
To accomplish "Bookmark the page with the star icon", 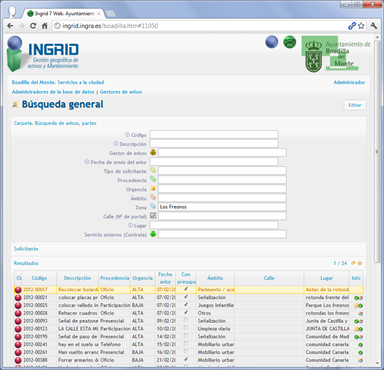I will [x=361, y=26].
